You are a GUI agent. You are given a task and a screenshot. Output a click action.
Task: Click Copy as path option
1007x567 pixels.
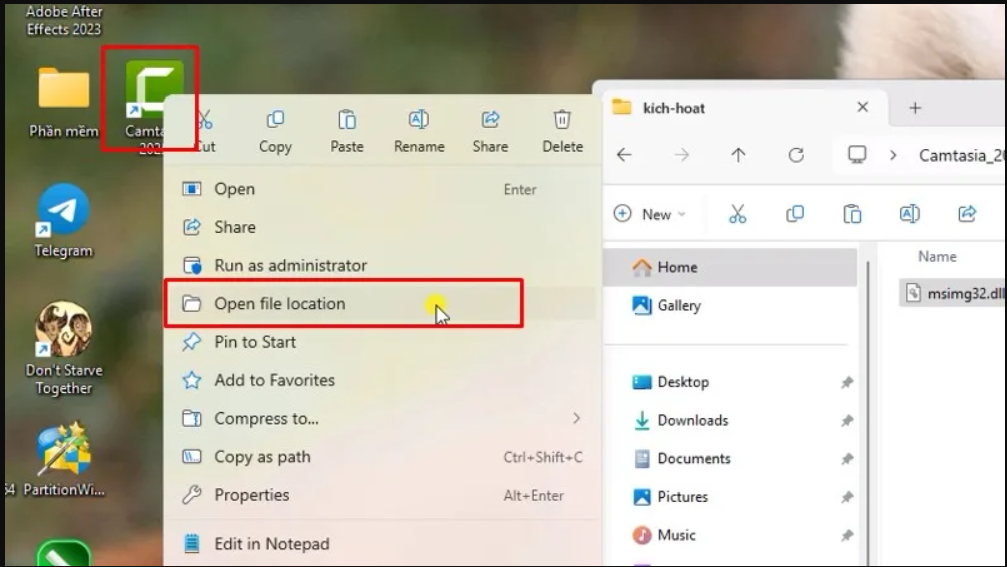coord(262,457)
